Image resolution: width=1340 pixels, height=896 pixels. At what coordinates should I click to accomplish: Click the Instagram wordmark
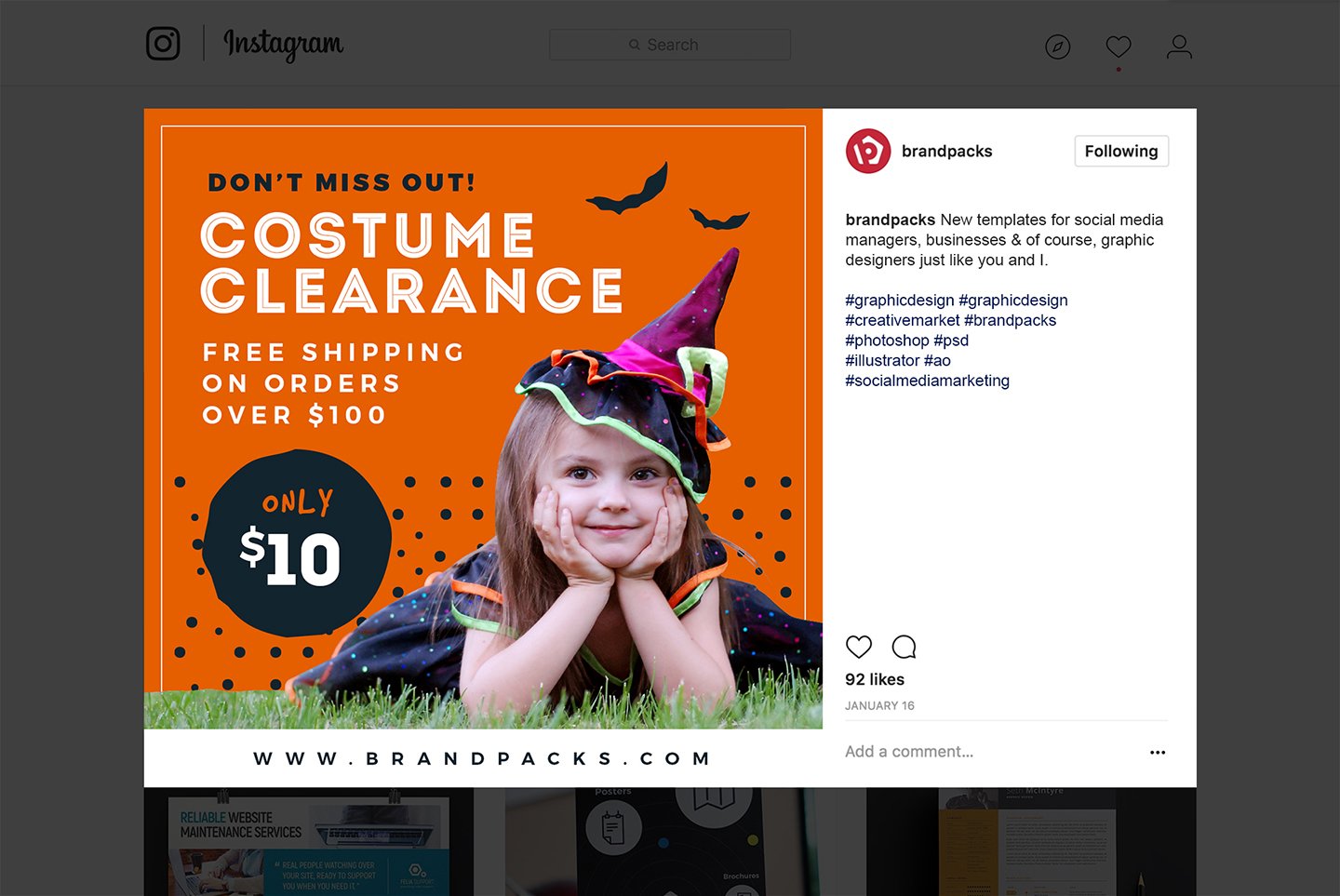coord(284,44)
